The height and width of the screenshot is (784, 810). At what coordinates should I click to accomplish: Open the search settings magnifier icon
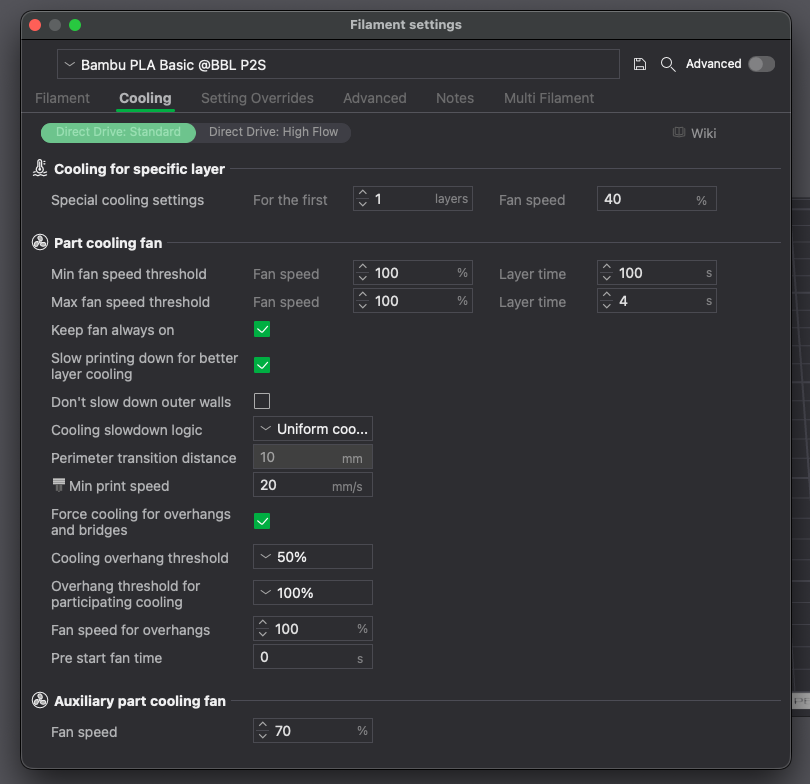[667, 63]
